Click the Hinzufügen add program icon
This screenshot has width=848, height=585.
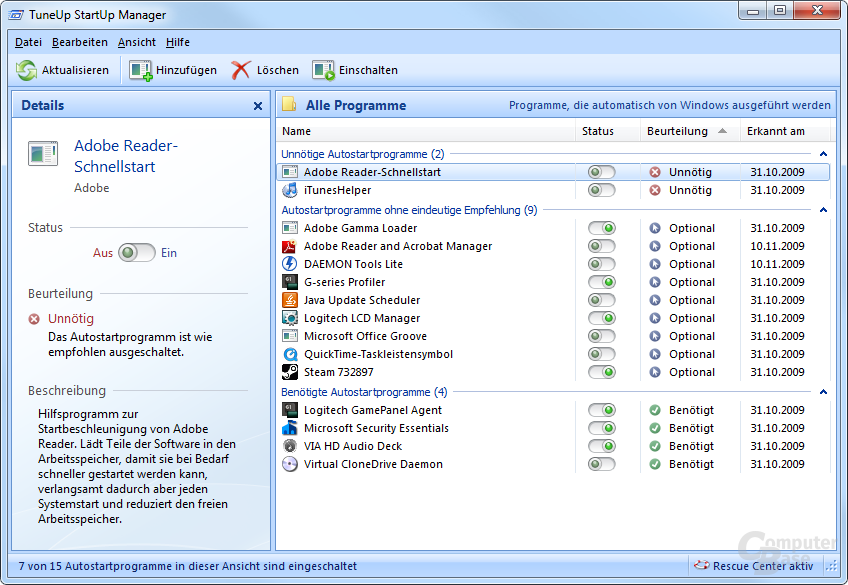pyautogui.click(x=141, y=70)
